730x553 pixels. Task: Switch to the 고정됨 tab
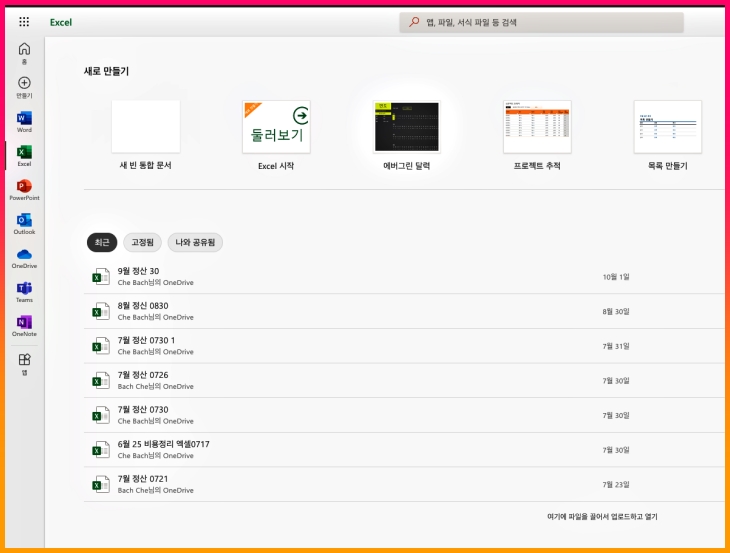(142, 243)
